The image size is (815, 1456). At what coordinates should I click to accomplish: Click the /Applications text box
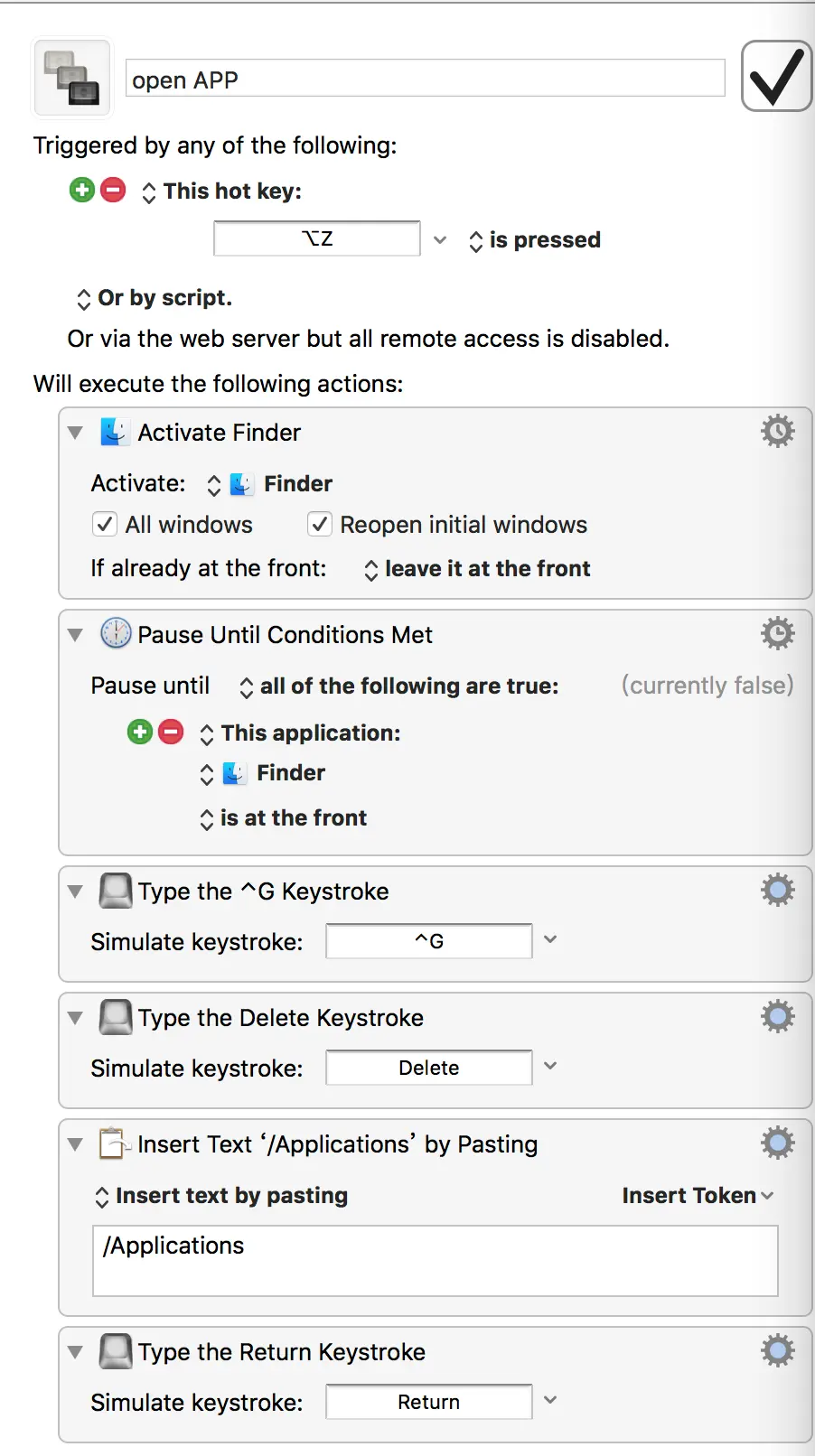click(435, 1260)
